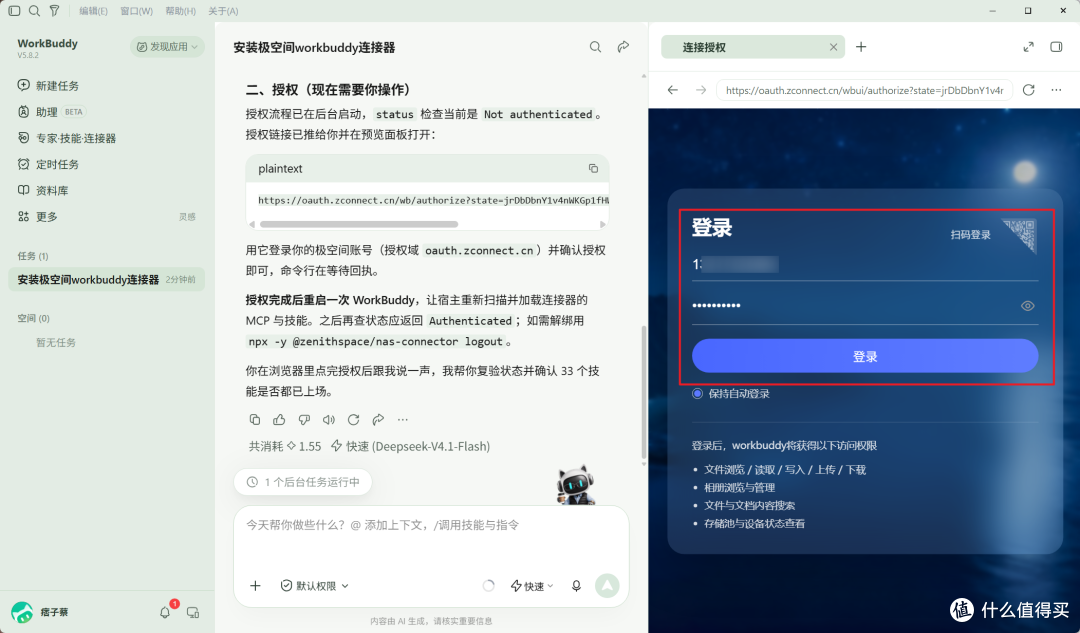Click the device icon beside the bell
Viewport: 1080px width, 633px height.
pos(193,612)
